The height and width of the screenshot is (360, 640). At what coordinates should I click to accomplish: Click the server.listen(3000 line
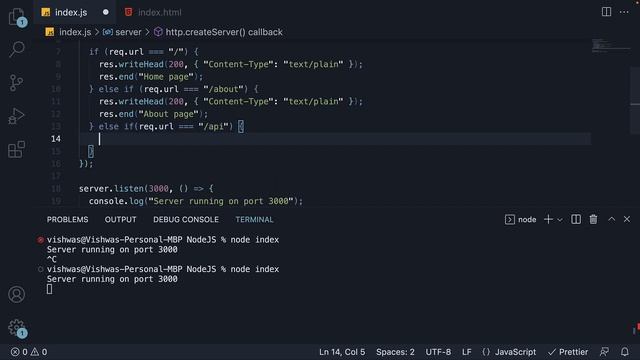click(x=146, y=189)
